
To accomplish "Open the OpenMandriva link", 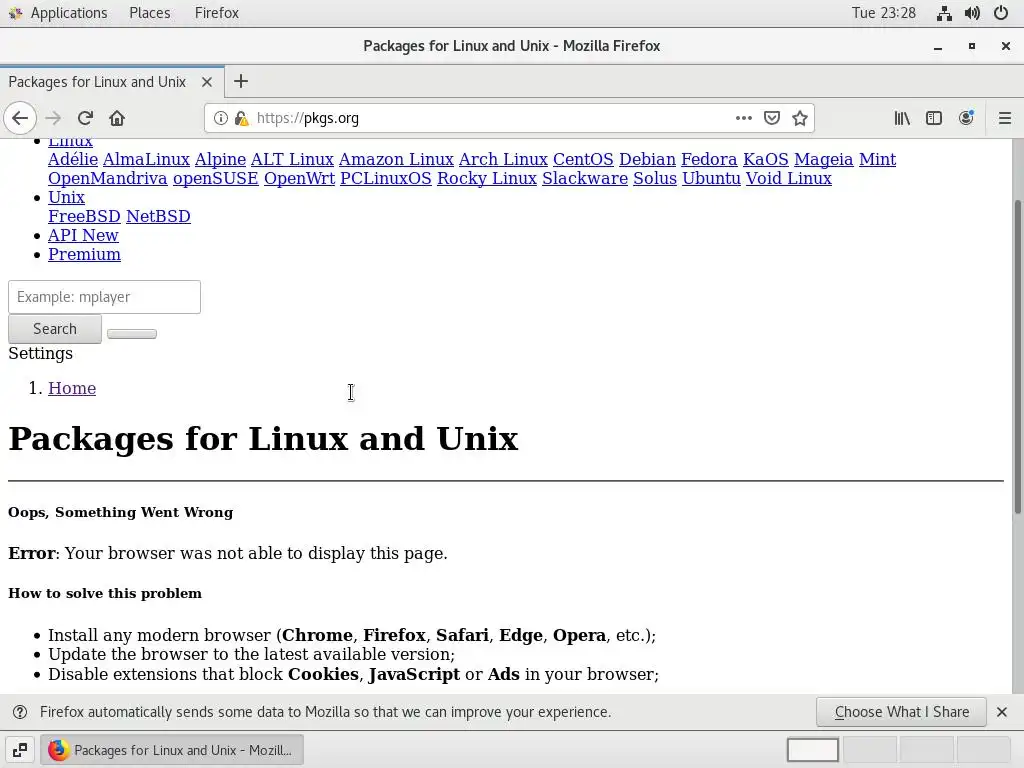I will point(108,178).
